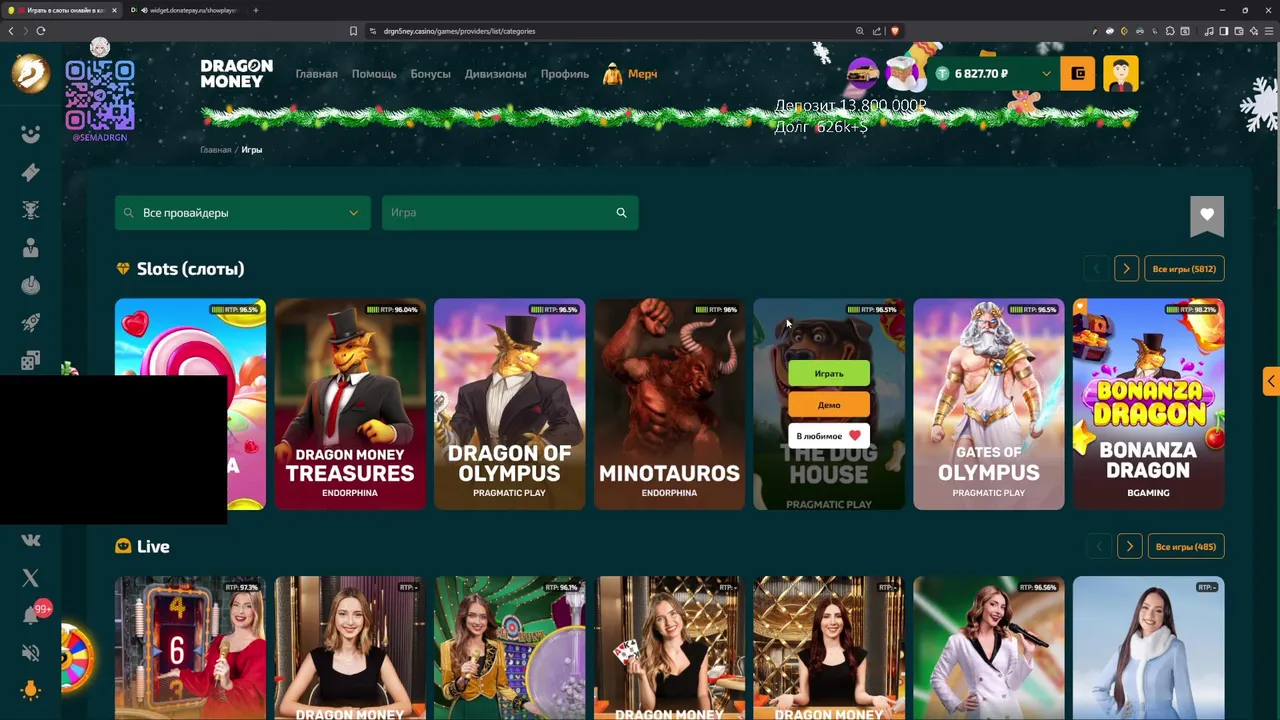This screenshot has width=1280, height=720.
Task: Switch to widget.donatepay.ru browser tab
Action: (185, 10)
